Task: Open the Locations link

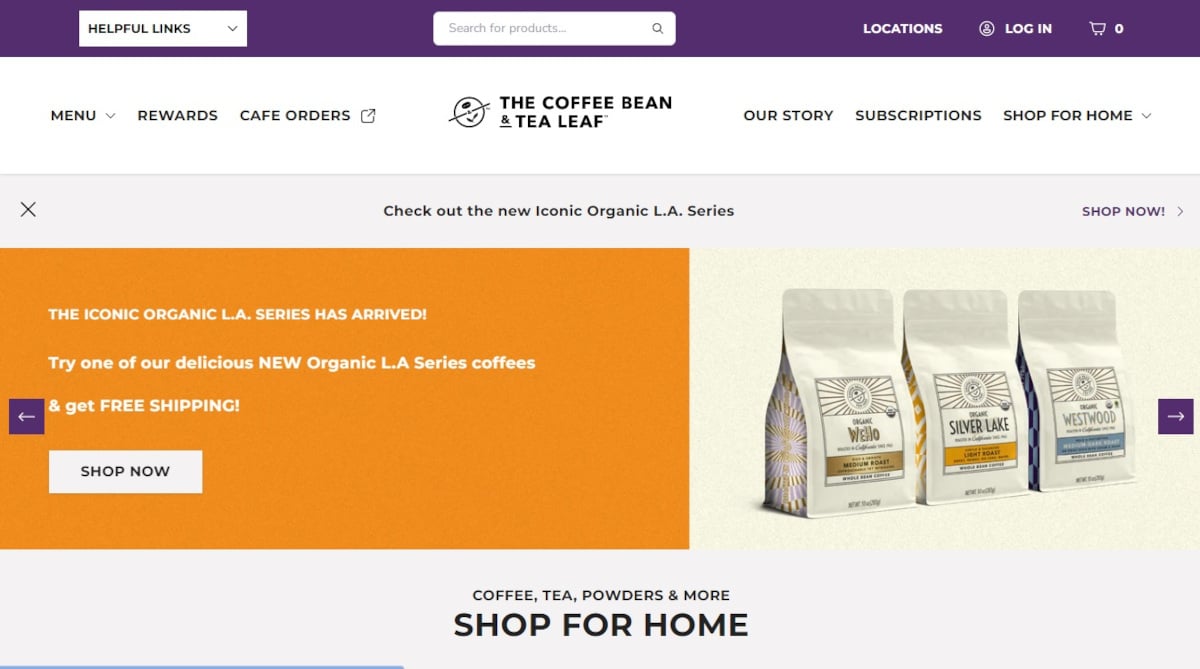Action: click(x=902, y=28)
